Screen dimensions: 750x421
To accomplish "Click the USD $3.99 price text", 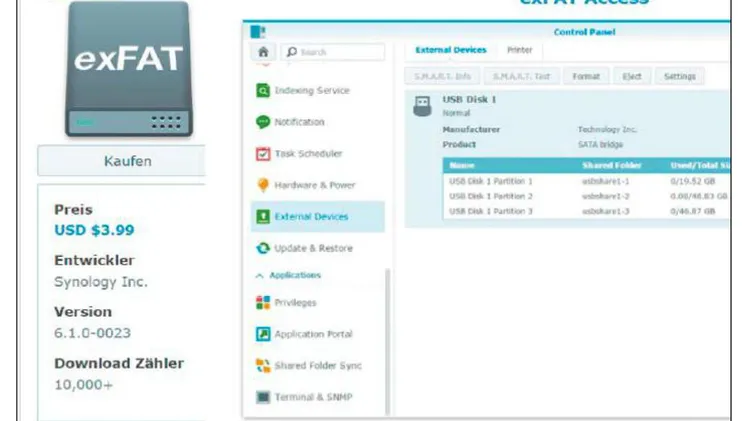I will pyautogui.click(x=94, y=230).
